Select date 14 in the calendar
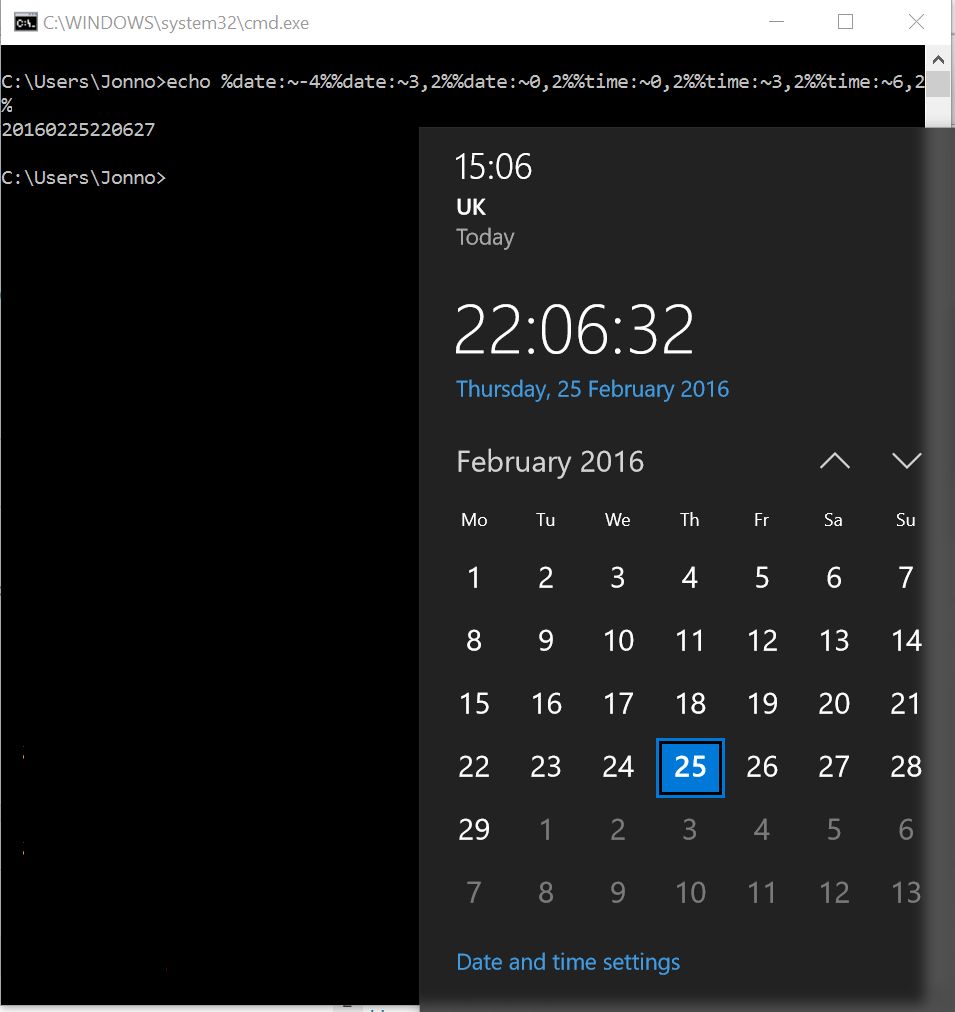The image size is (955, 1012). (x=906, y=641)
